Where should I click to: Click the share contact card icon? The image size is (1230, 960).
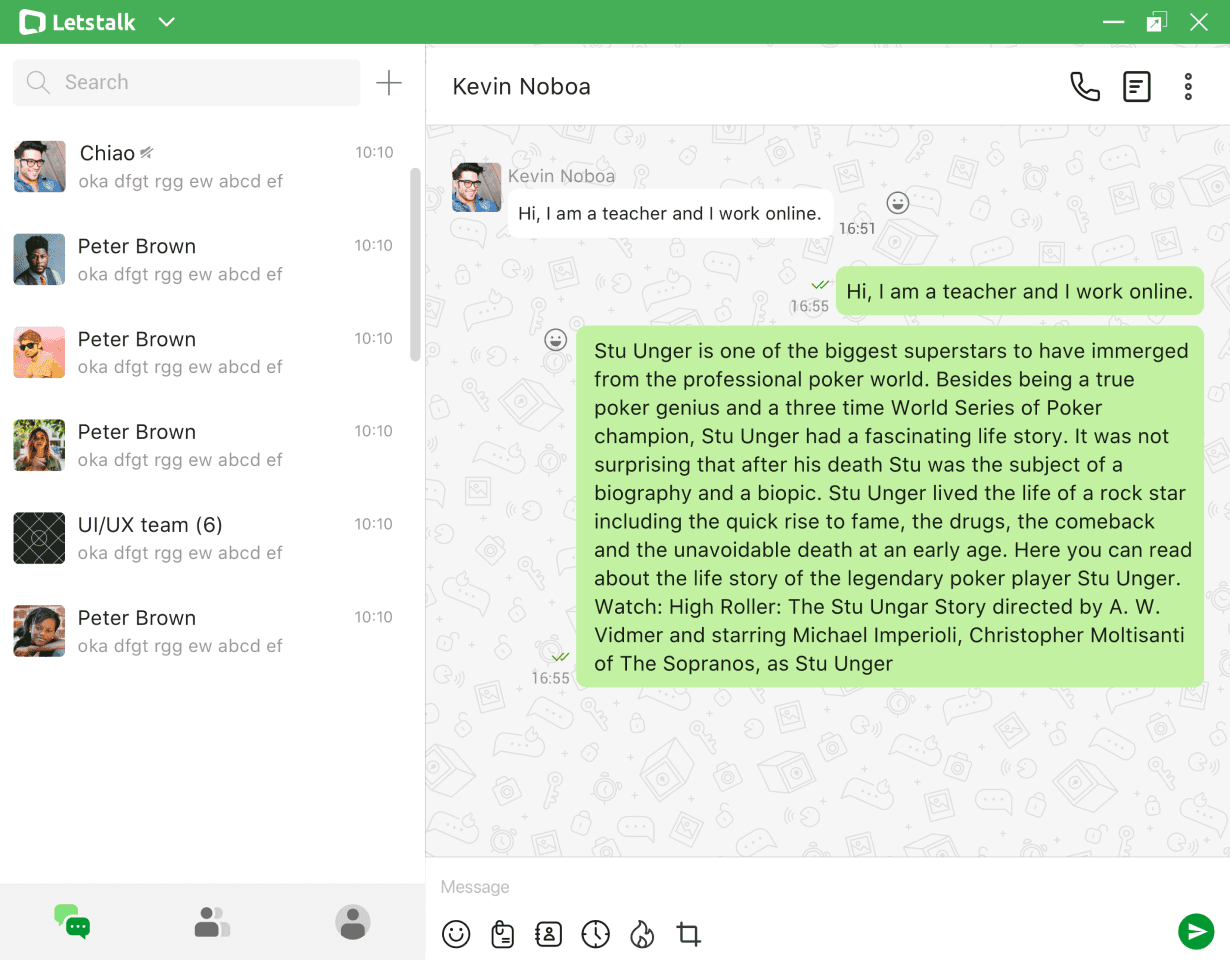pyautogui.click(x=549, y=934)
